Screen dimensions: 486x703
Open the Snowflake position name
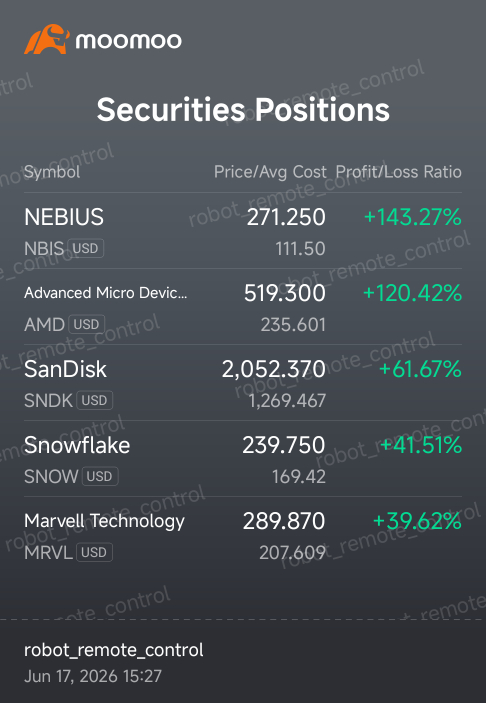click(x=77, y=445)
